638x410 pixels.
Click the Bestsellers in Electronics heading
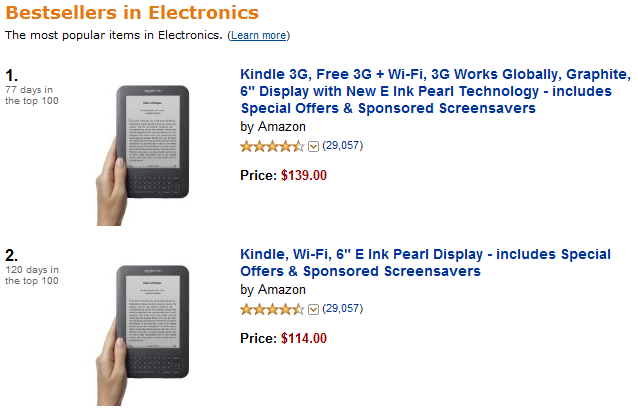coord(132,13)
